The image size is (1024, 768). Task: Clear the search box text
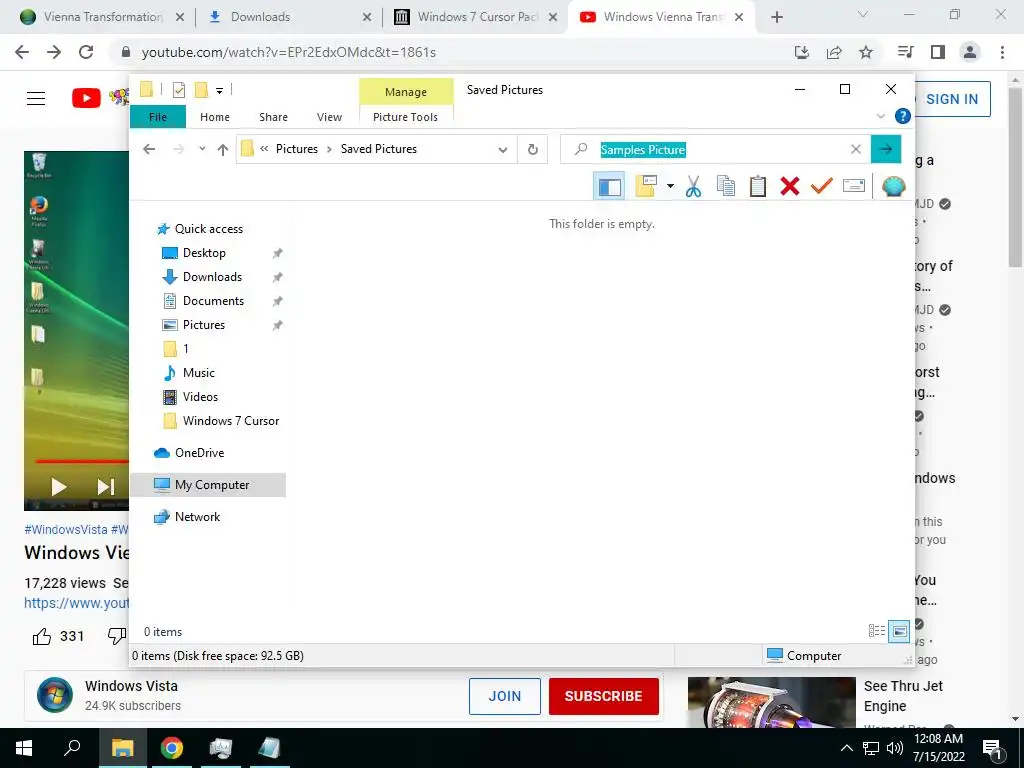click(856, 150)
